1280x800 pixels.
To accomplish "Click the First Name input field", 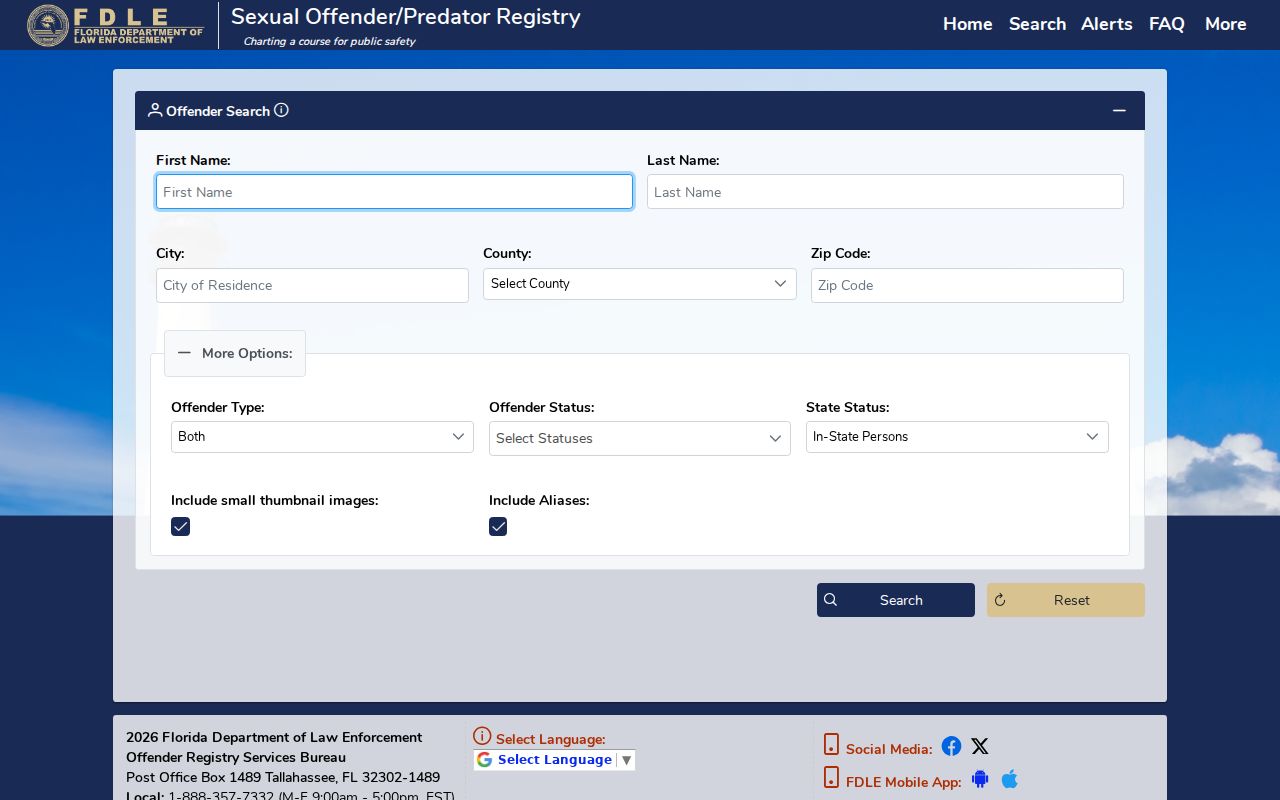I will pos(394,192).
